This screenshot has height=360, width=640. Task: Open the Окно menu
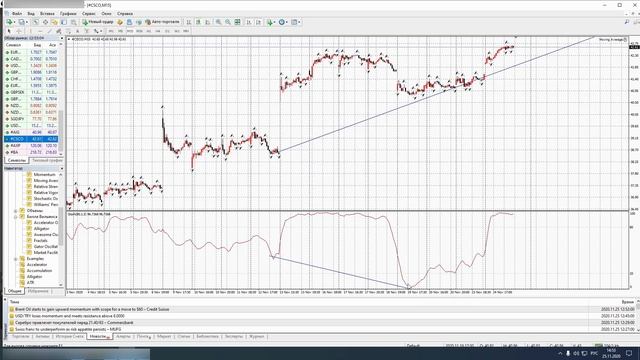106,13
